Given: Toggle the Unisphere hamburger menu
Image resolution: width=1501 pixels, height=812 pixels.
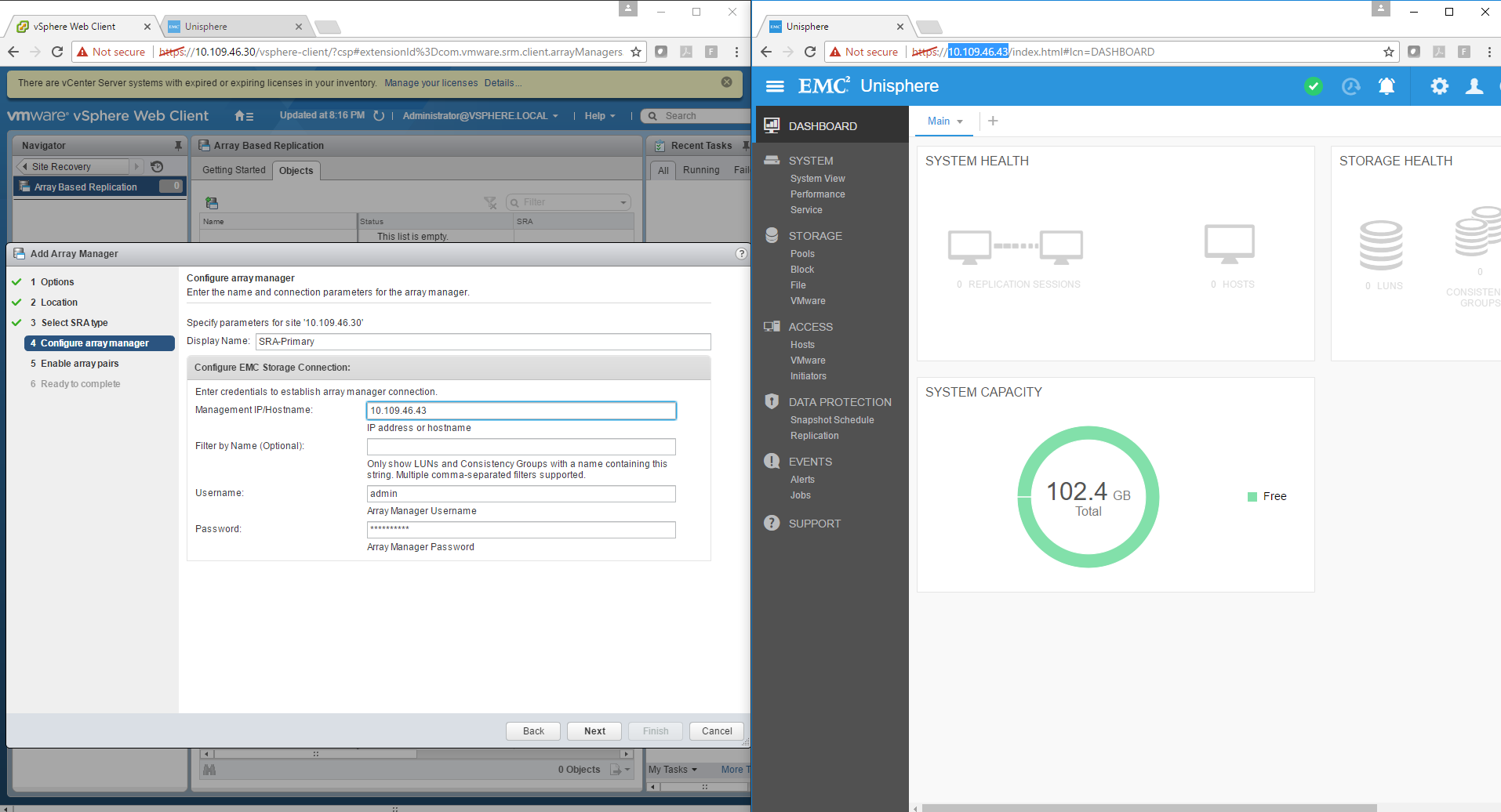Looking at the screenshot, I should (x=775, y=86).
